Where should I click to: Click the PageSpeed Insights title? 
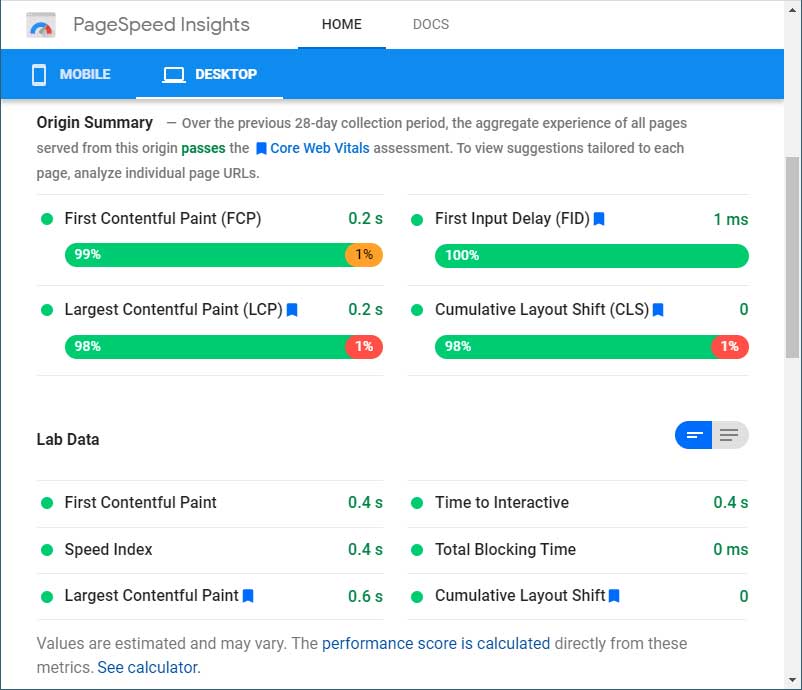coord(161,25)
